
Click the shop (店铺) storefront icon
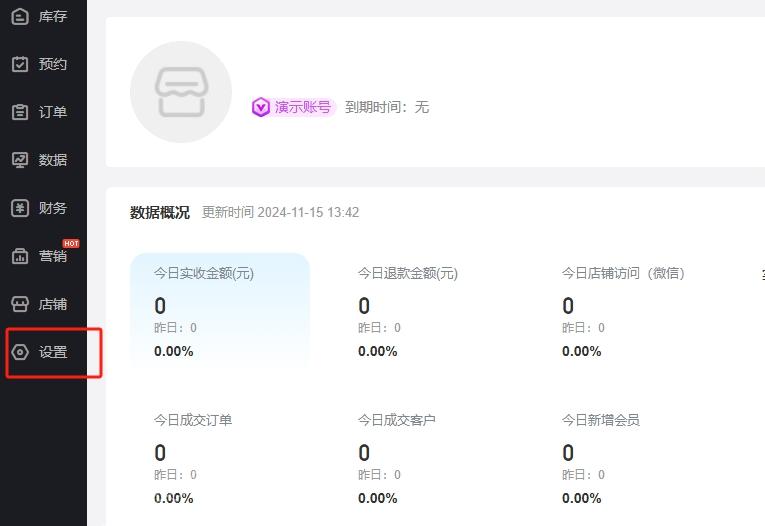[x=20, y=304]
